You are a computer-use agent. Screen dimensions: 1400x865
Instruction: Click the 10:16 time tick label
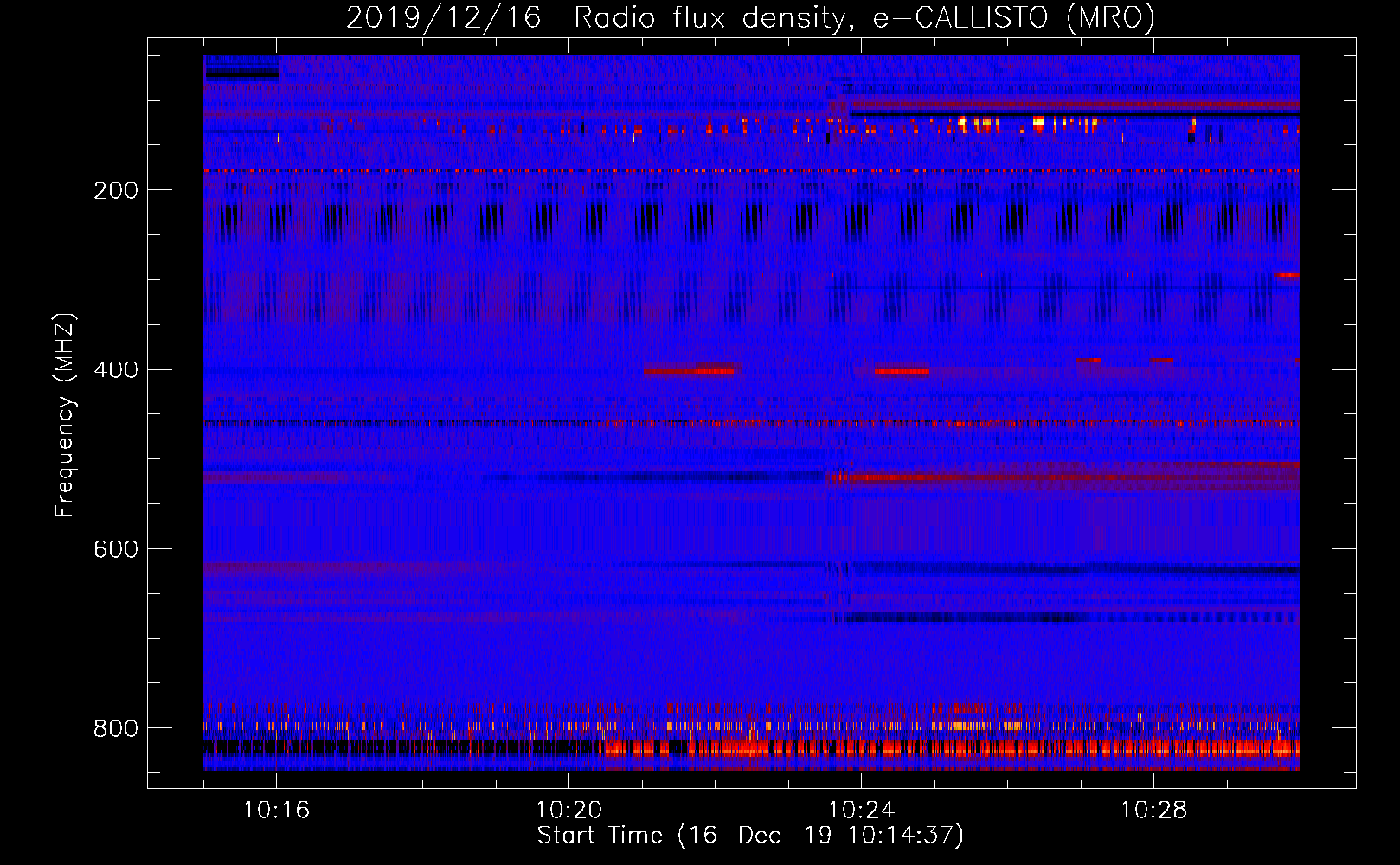tap(276, 811)
